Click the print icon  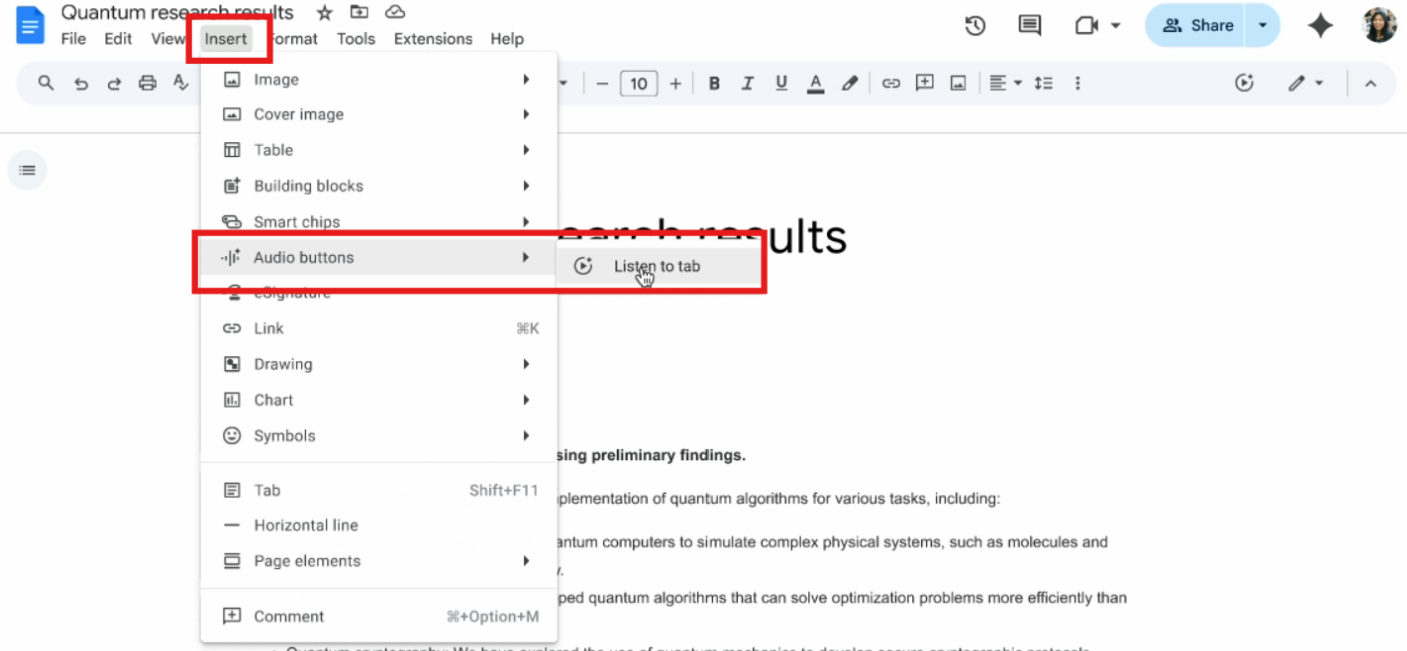point(147,84)
